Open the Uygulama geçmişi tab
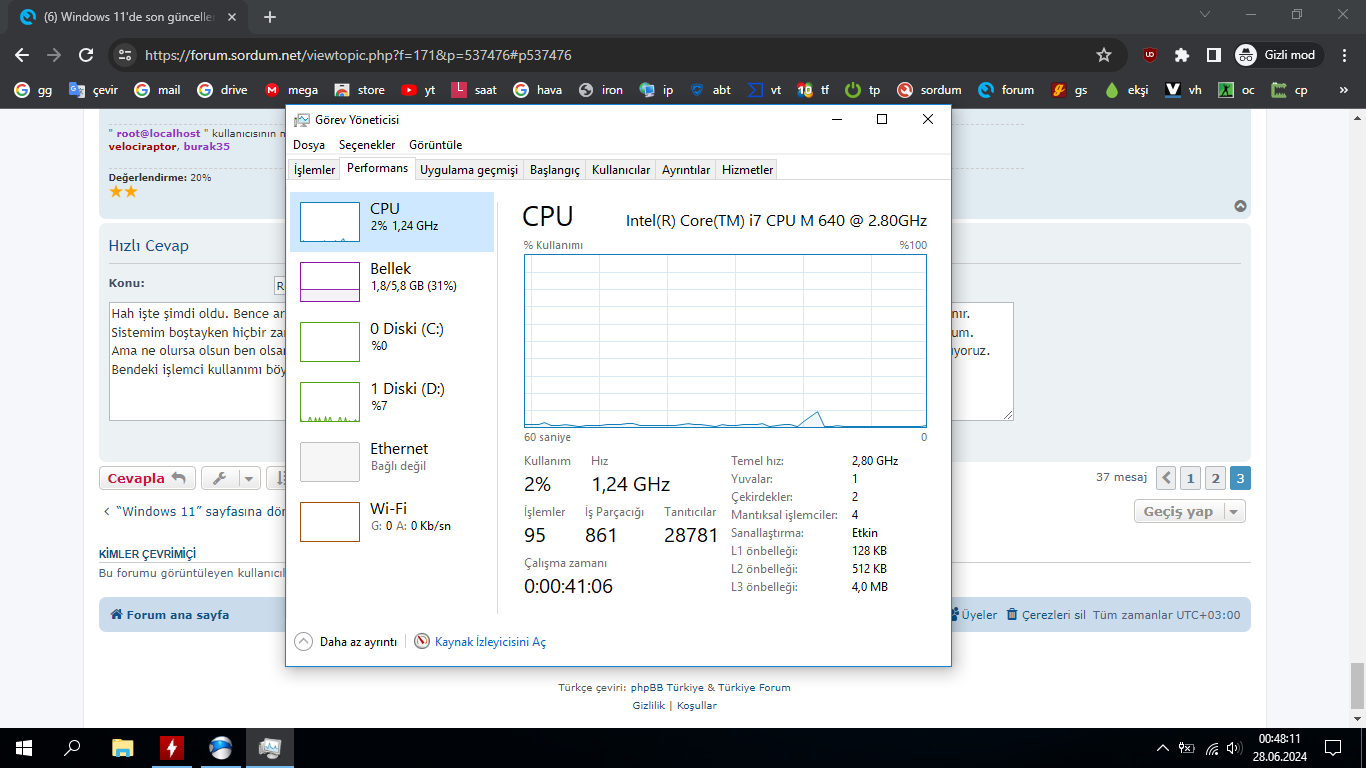The image size is (1366, 768). click(x=469, y=170)
